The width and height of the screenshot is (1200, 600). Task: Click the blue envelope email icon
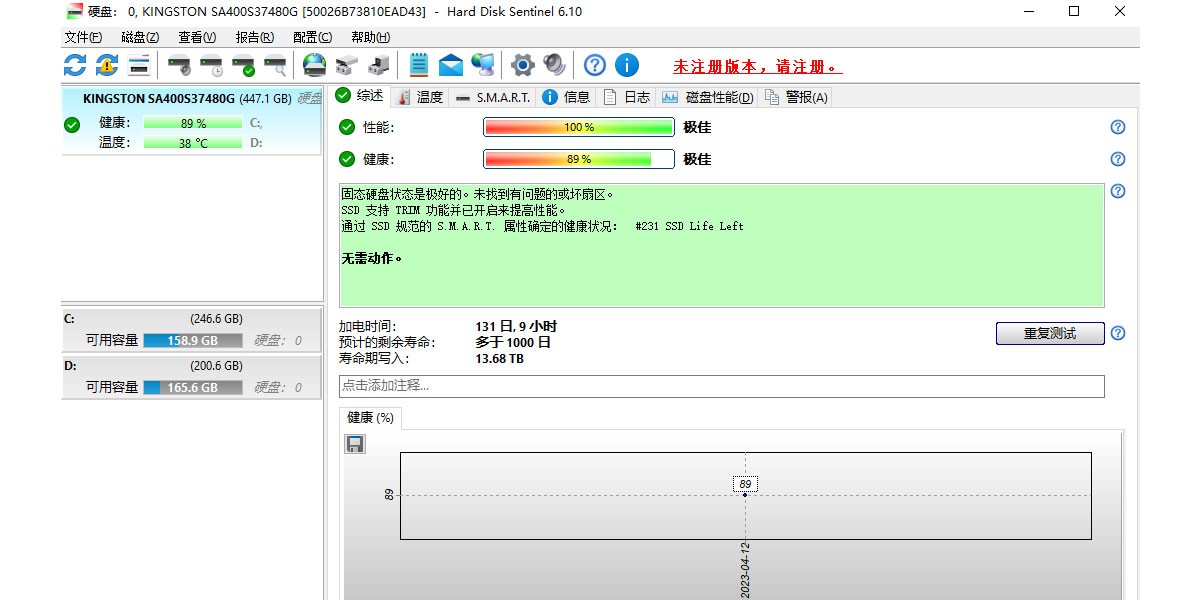pyautogui.click(x=451, y=66)
